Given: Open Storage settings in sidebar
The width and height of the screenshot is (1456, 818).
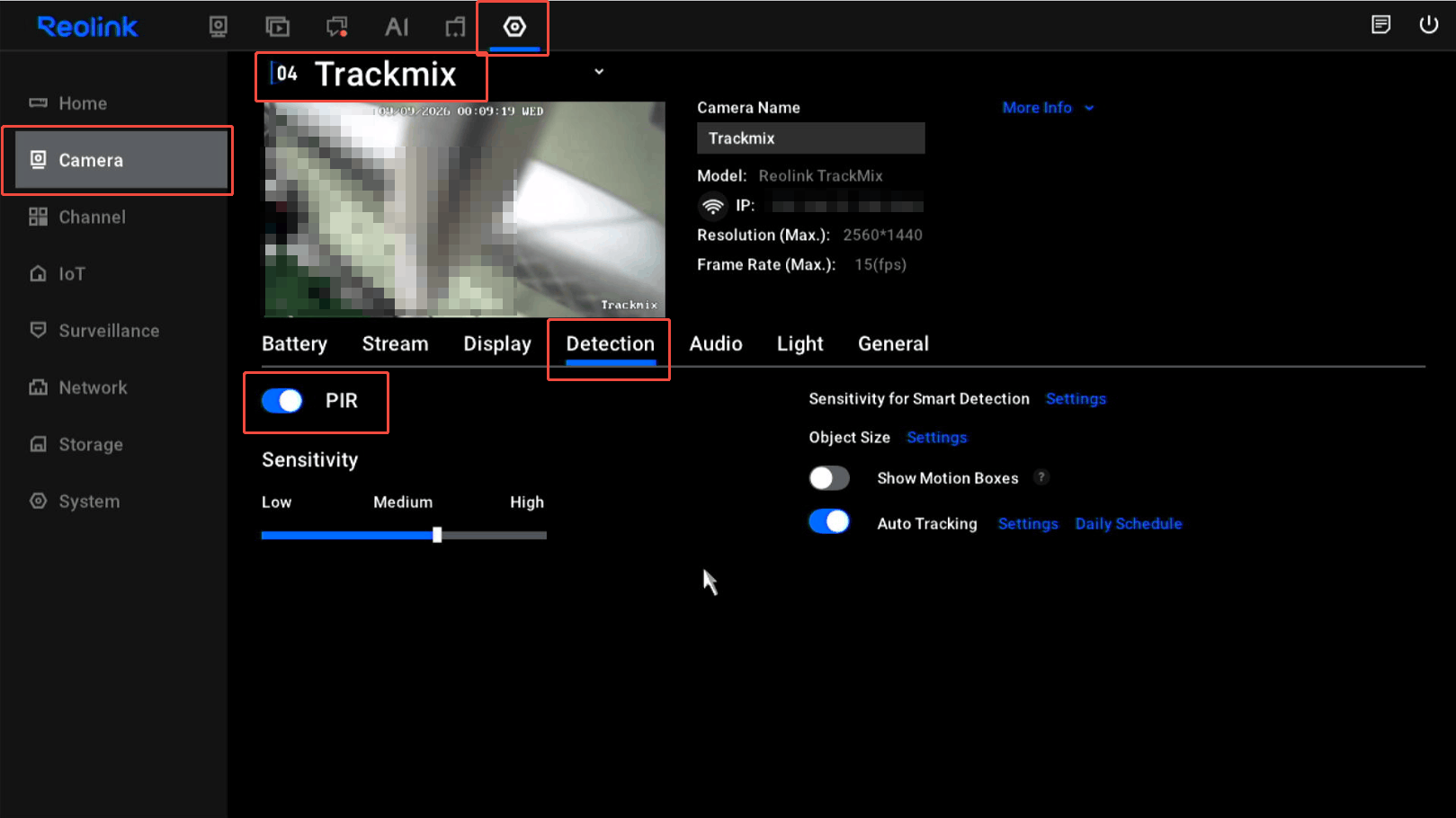Looking at the screenshot, I should click(x=76, y=444).
